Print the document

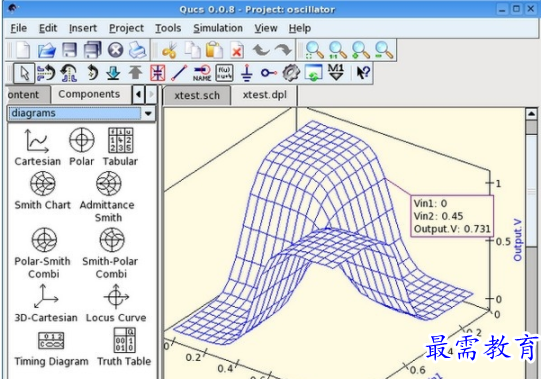point(138,50)
